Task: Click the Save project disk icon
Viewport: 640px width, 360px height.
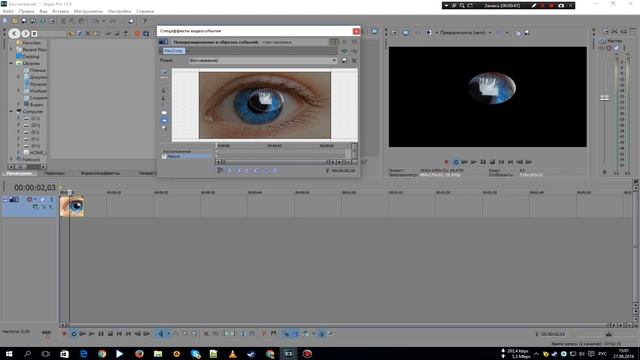Action: (24, 21)
